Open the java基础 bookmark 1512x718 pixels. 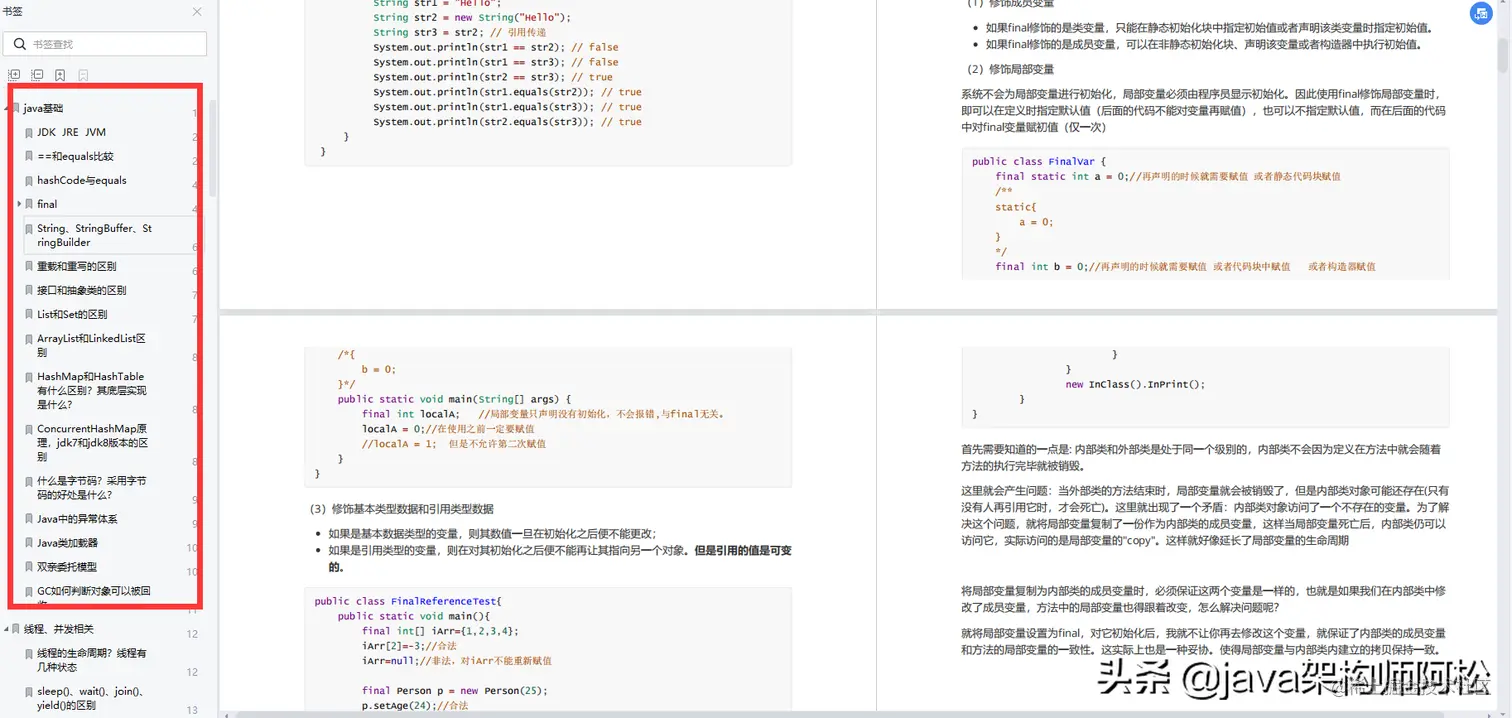[x=44, y=108]
